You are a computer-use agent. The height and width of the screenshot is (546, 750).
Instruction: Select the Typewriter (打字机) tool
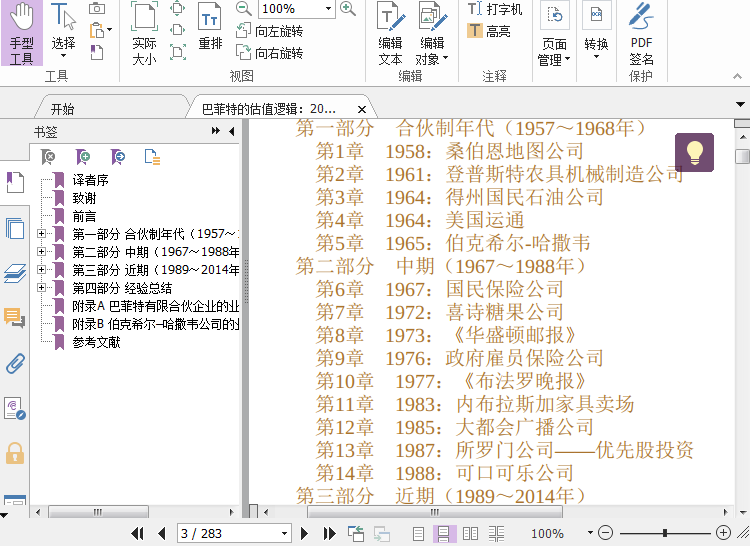[495, 9]
